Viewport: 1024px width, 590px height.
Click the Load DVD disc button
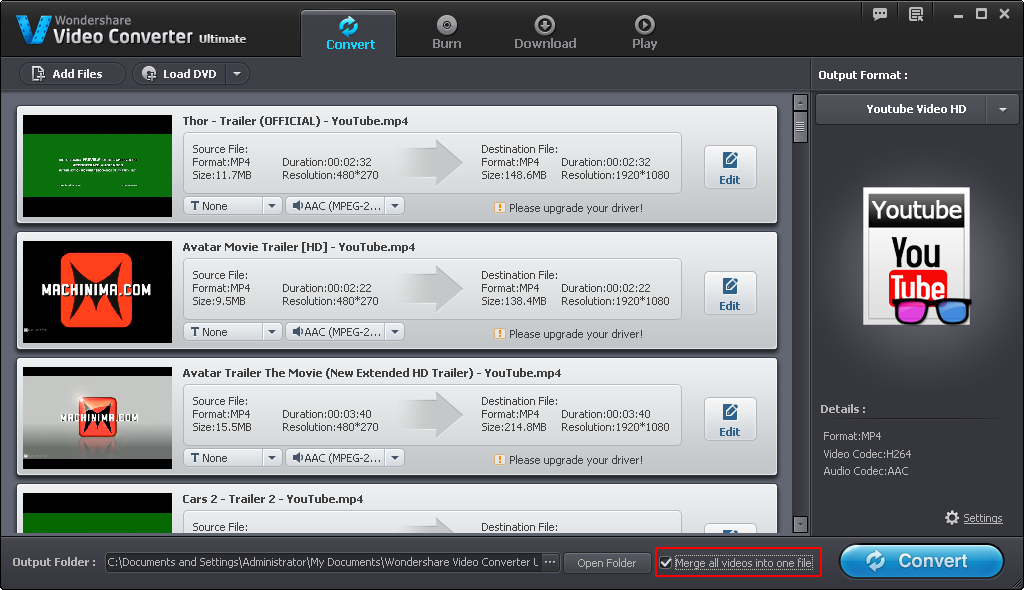(x=179, y=74)
